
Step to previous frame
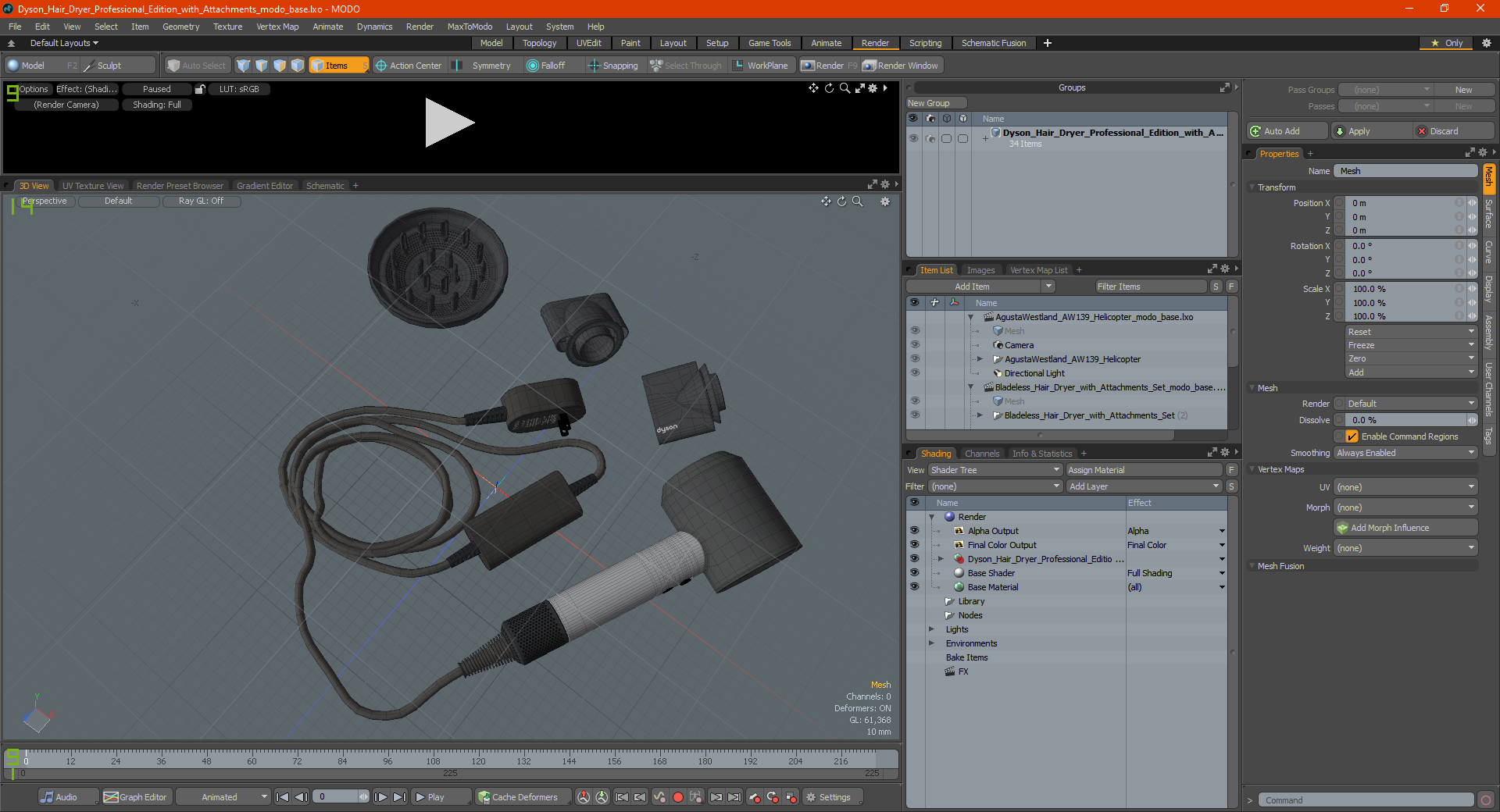[301, 797]
